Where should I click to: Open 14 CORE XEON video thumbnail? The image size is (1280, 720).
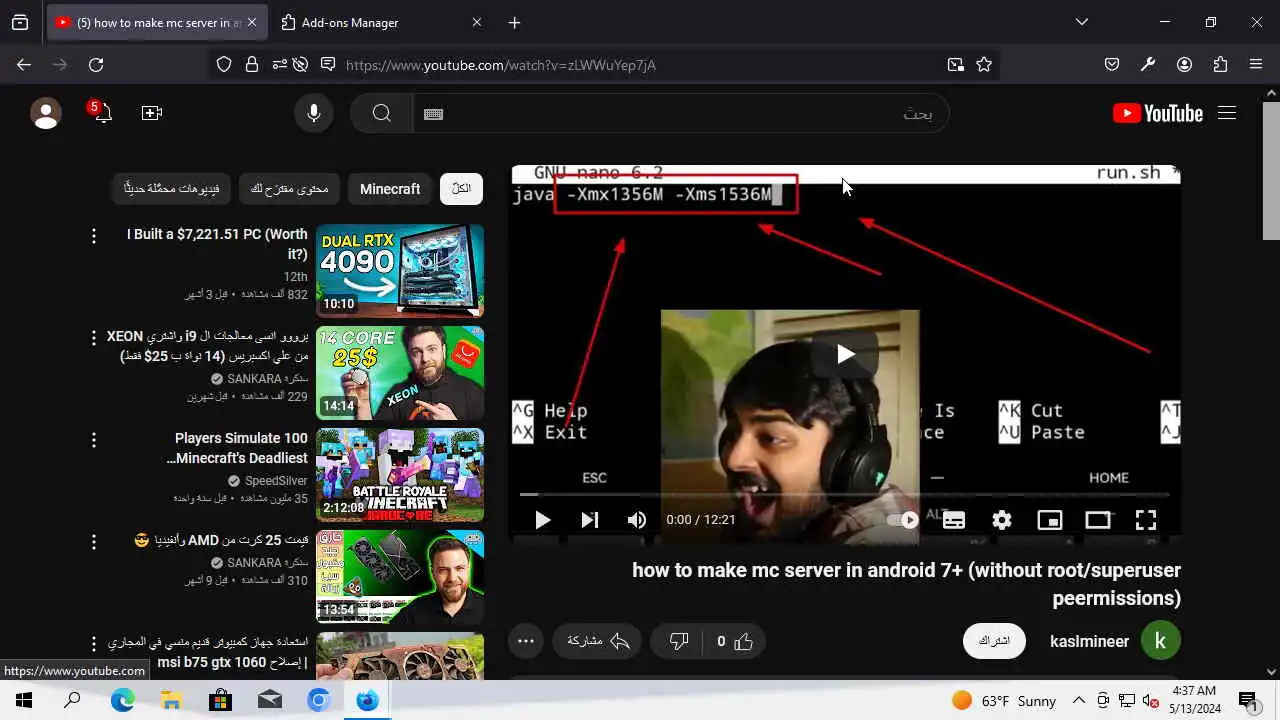(x=400, y=373)
